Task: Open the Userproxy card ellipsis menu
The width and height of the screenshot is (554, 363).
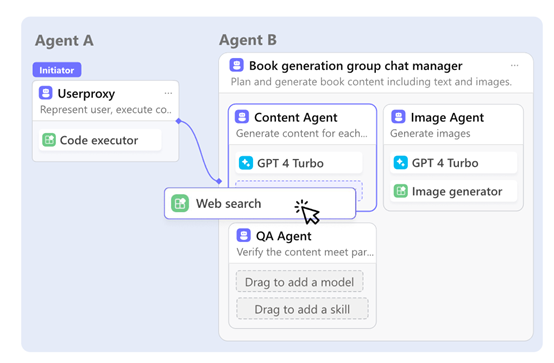Action: pos(168,93)
